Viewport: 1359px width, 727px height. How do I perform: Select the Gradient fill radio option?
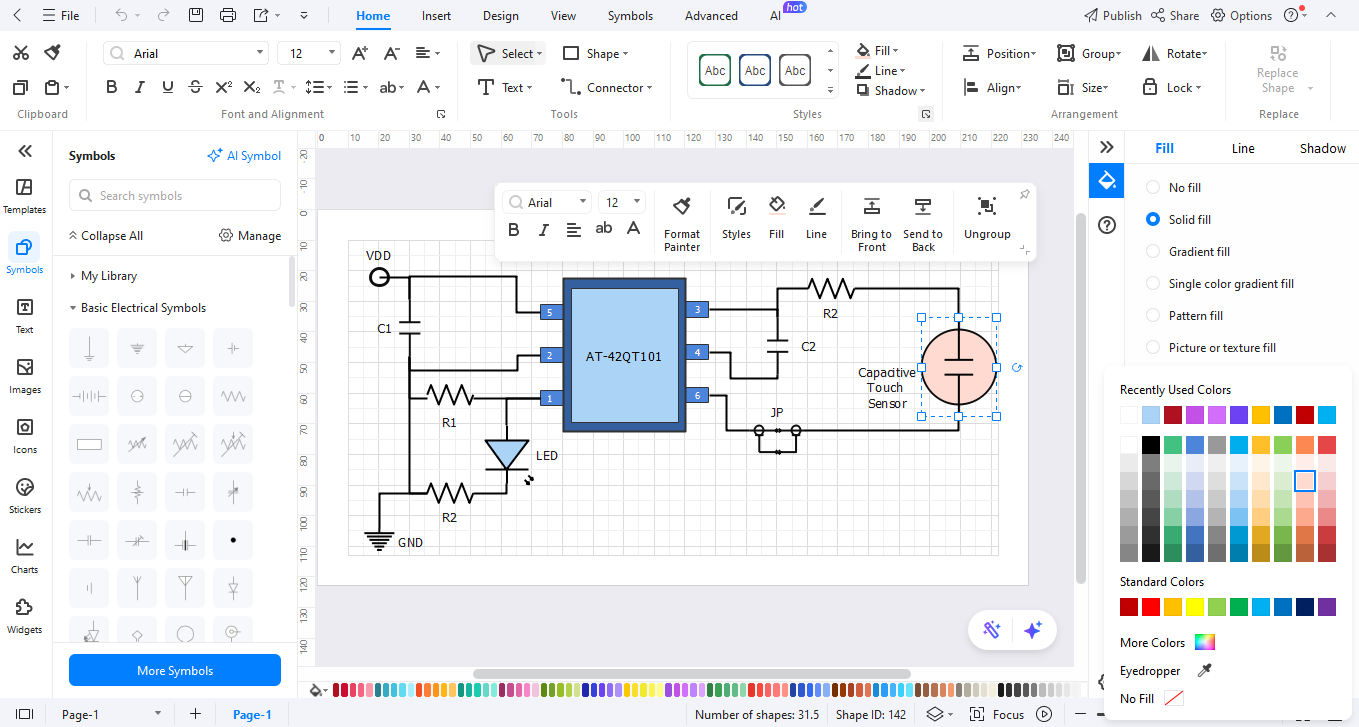click(1153, 251)
